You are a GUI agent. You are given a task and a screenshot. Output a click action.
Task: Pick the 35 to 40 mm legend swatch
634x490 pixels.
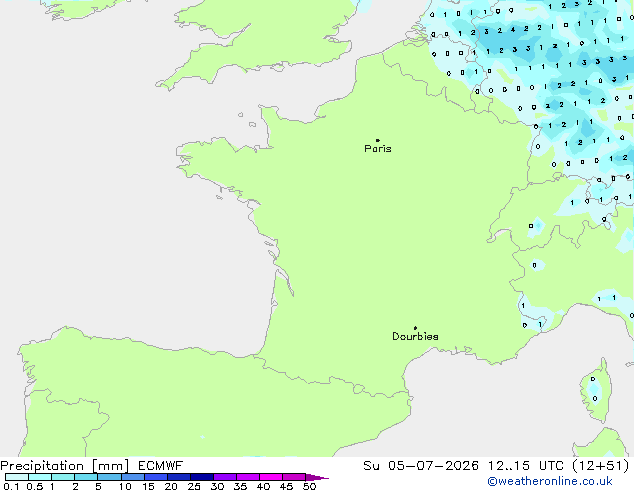[247, 477]
